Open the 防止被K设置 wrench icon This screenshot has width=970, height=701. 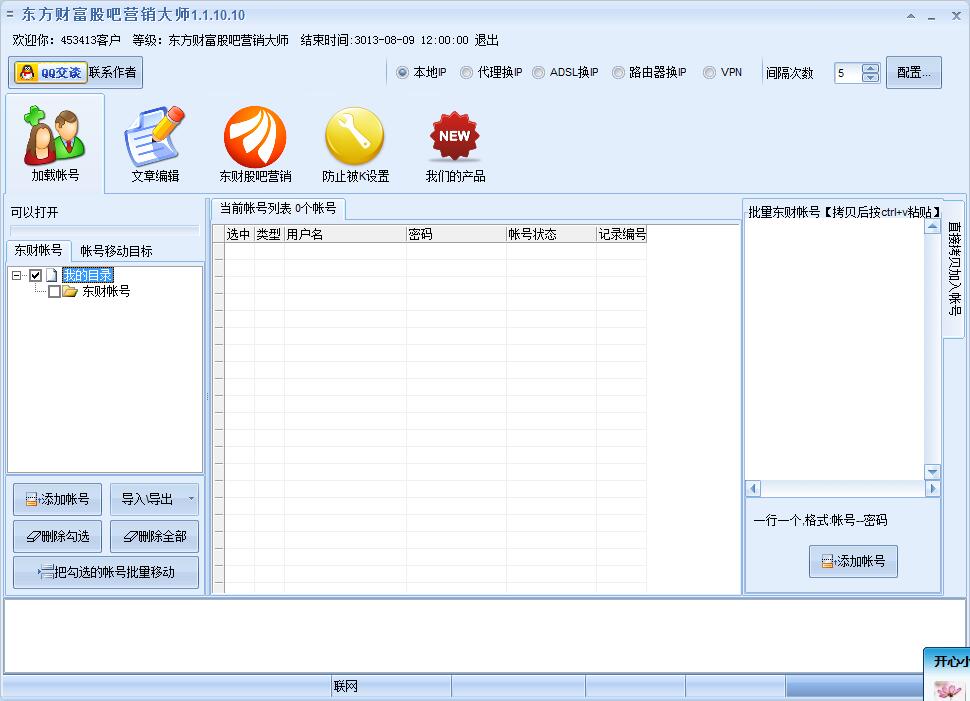[x=355, y=144]
